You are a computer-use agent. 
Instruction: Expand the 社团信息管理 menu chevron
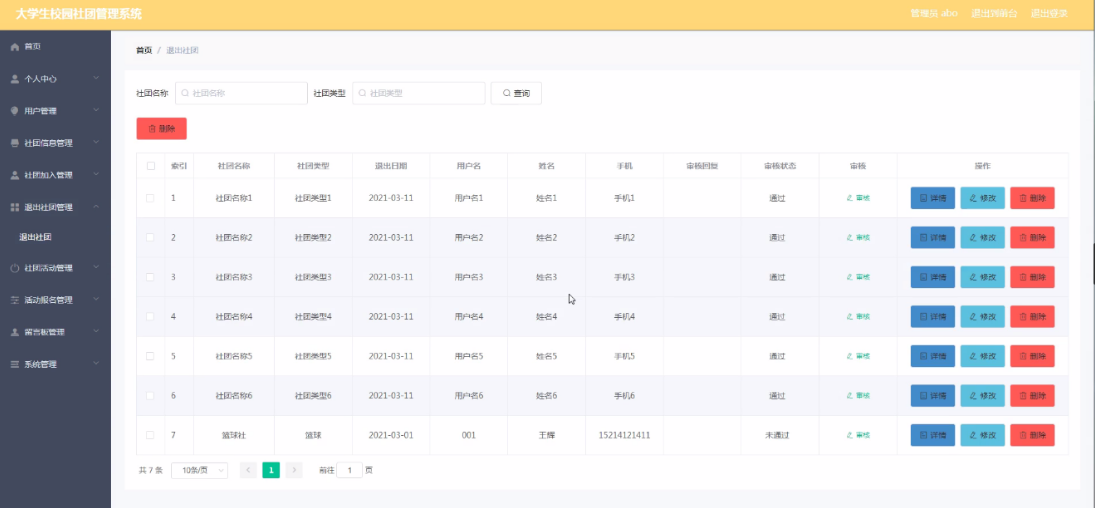[x=96, y=143]
